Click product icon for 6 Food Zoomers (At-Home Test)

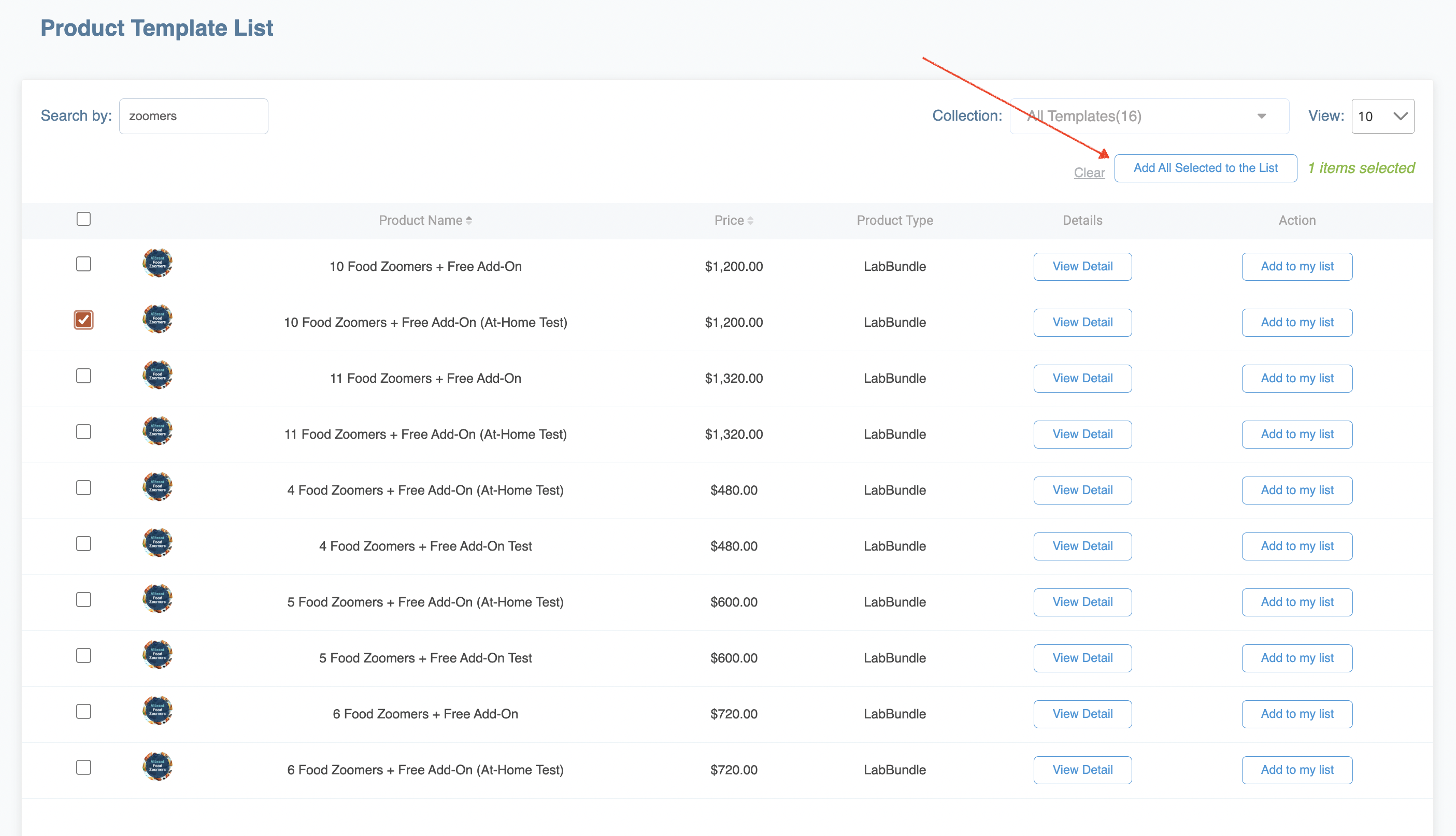click(158, 767)
